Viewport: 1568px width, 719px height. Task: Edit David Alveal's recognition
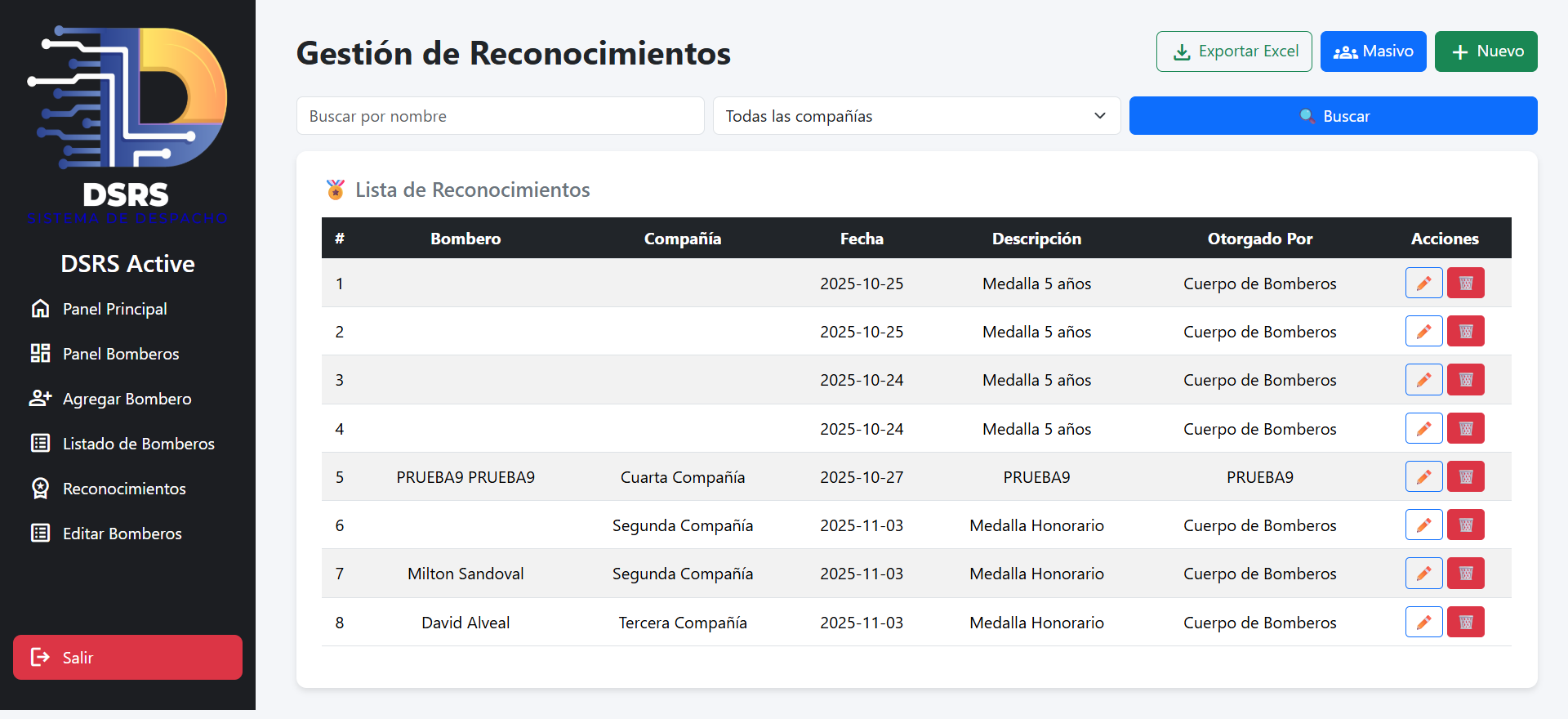pos(1423,622)
